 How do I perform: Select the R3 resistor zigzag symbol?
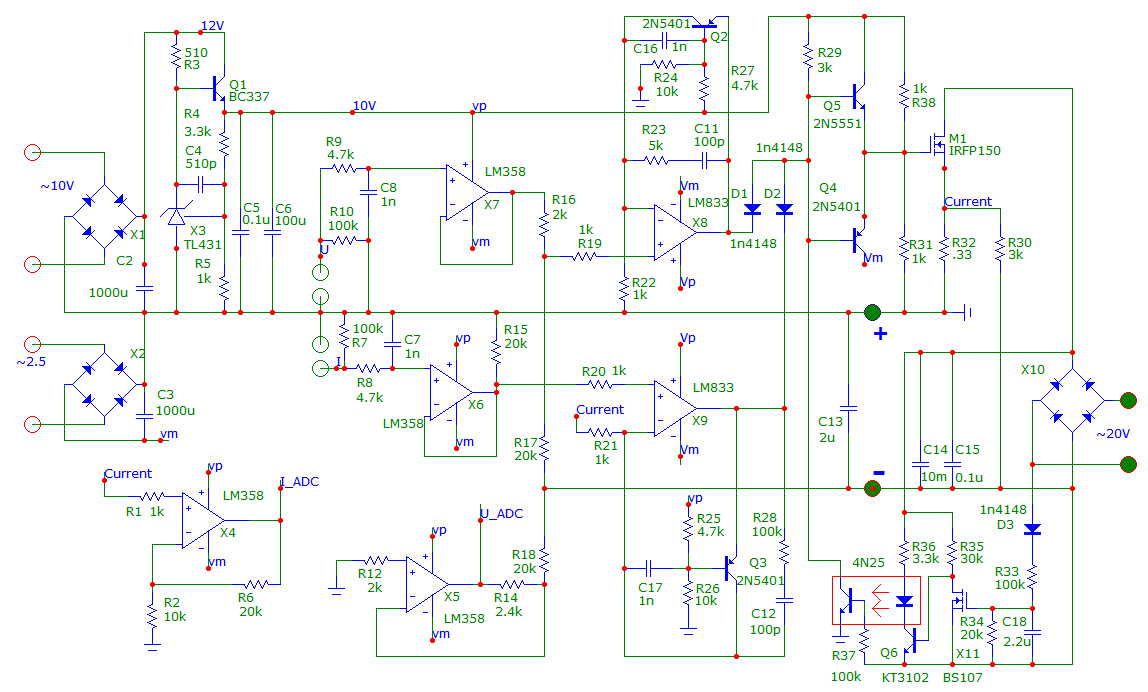coord(176,56)
